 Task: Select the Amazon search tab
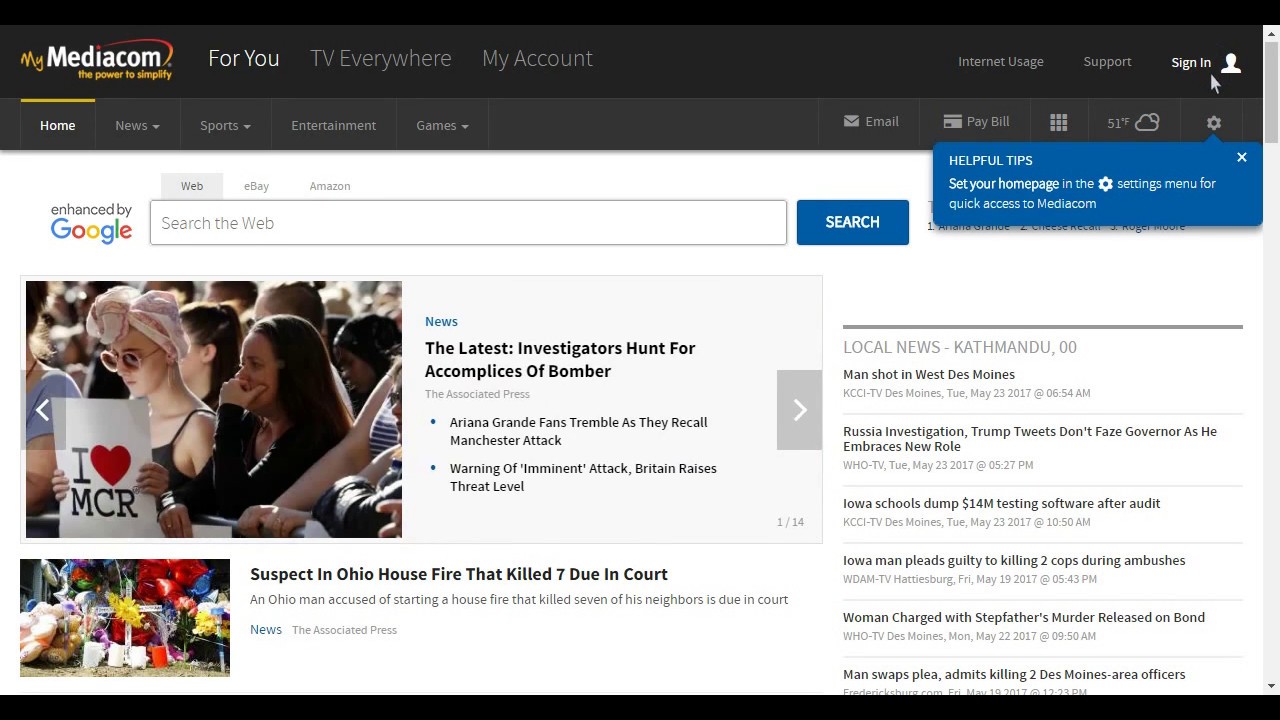pos(330,186)
